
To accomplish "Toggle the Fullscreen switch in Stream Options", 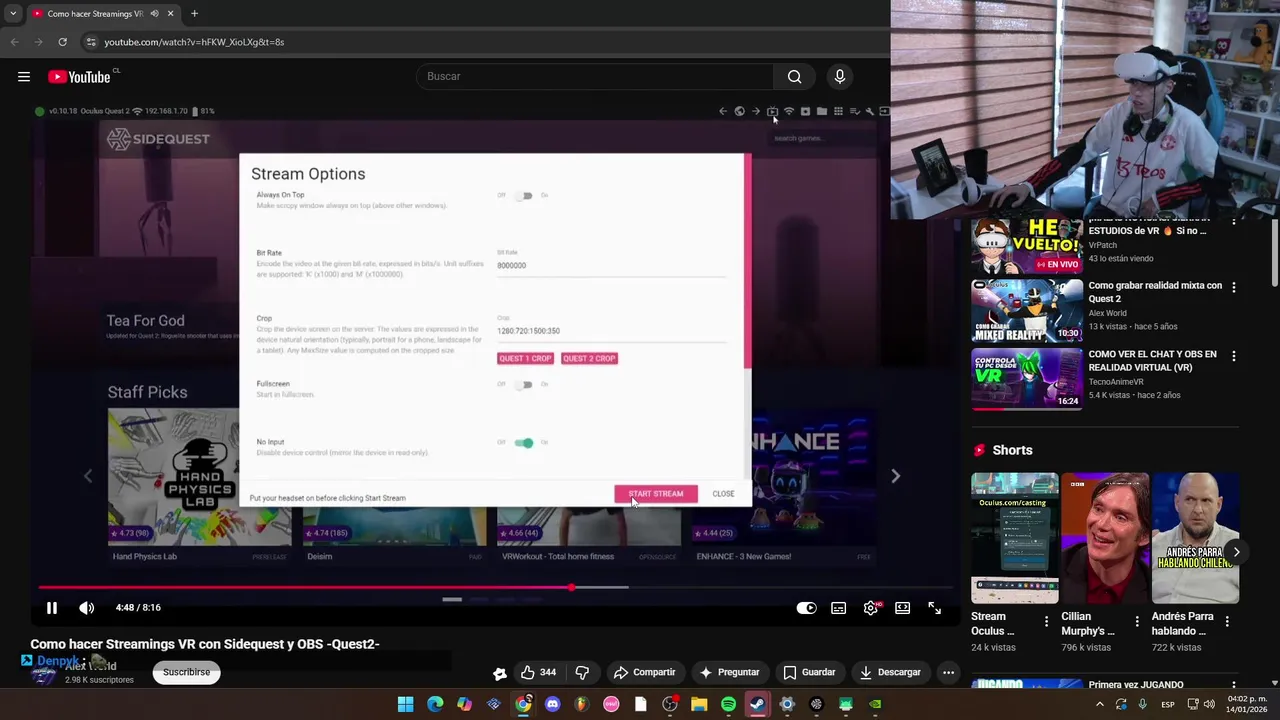I will point(525,385).
